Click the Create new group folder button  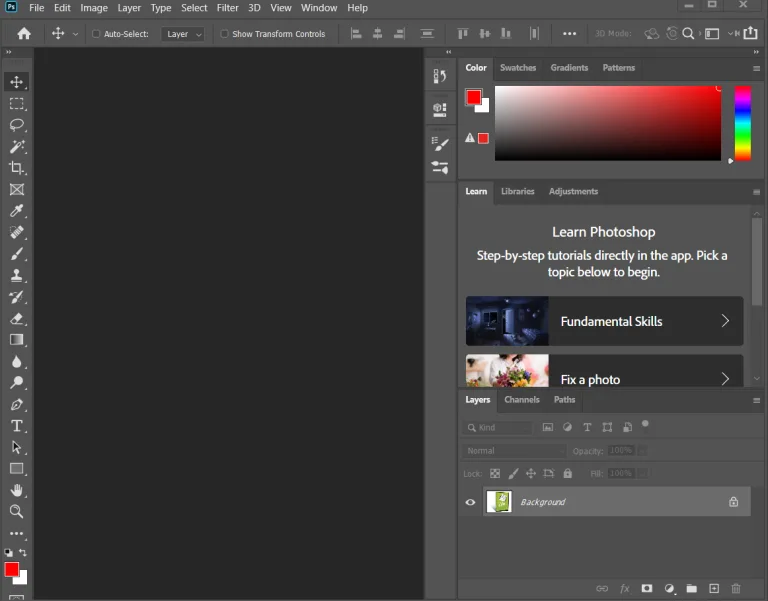[x=692, y=588]
